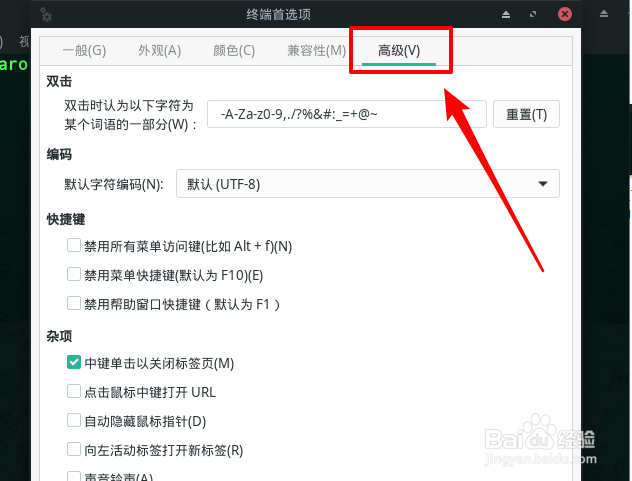Open the 默认字符编码 encoding dropdown
The image size is (632, 481).
coord(368,184)
